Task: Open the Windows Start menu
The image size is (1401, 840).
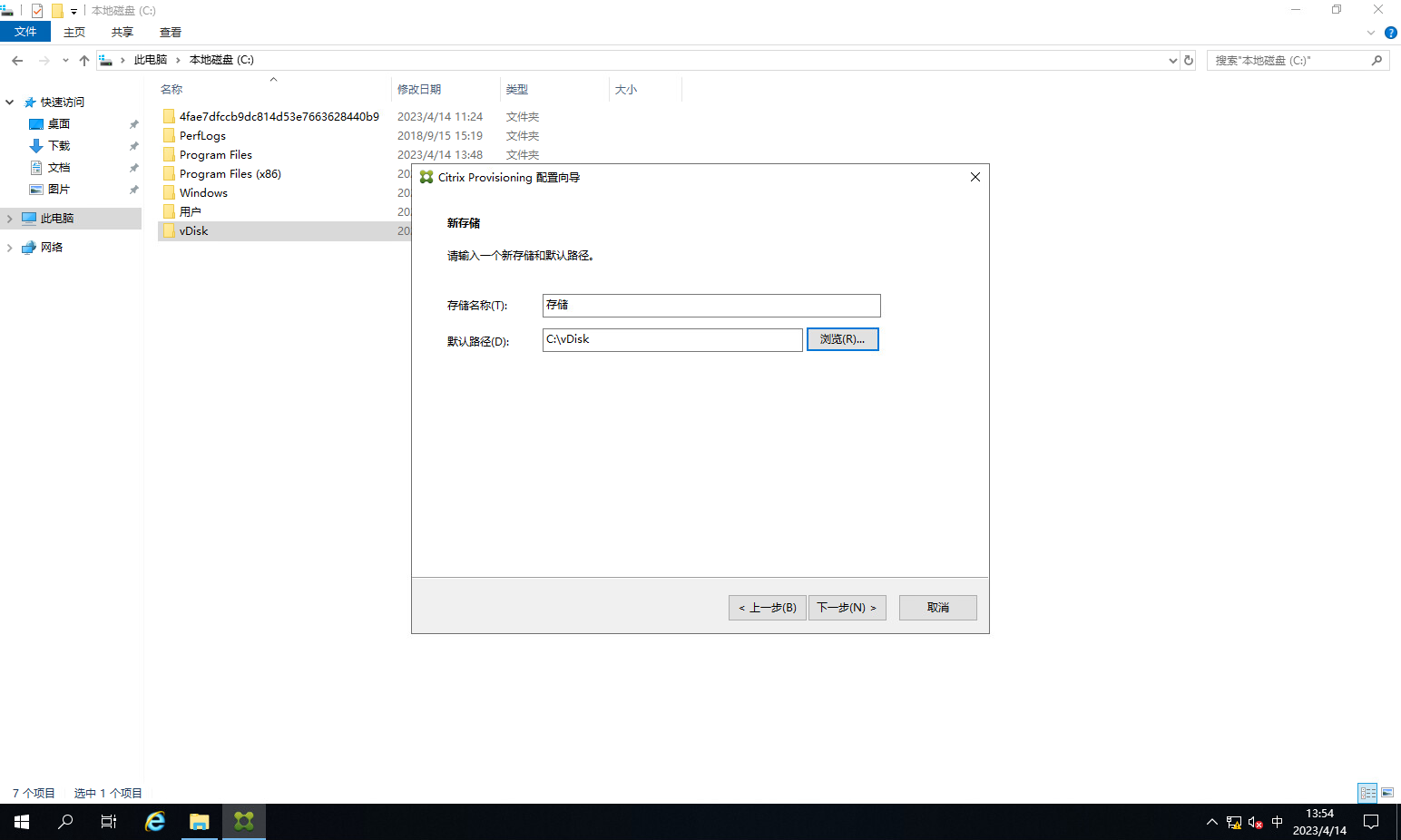Action: (22, 822)
